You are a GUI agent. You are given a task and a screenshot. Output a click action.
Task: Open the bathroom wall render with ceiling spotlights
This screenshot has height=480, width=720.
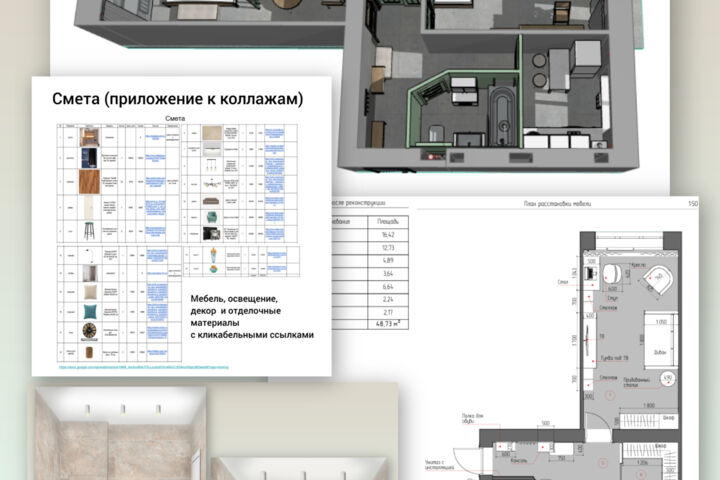pos(118,432)
